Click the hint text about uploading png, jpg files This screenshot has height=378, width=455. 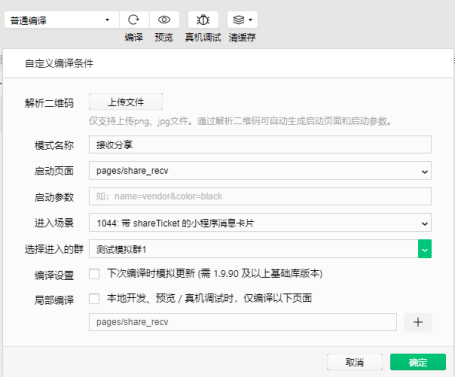tap(240, 121)
